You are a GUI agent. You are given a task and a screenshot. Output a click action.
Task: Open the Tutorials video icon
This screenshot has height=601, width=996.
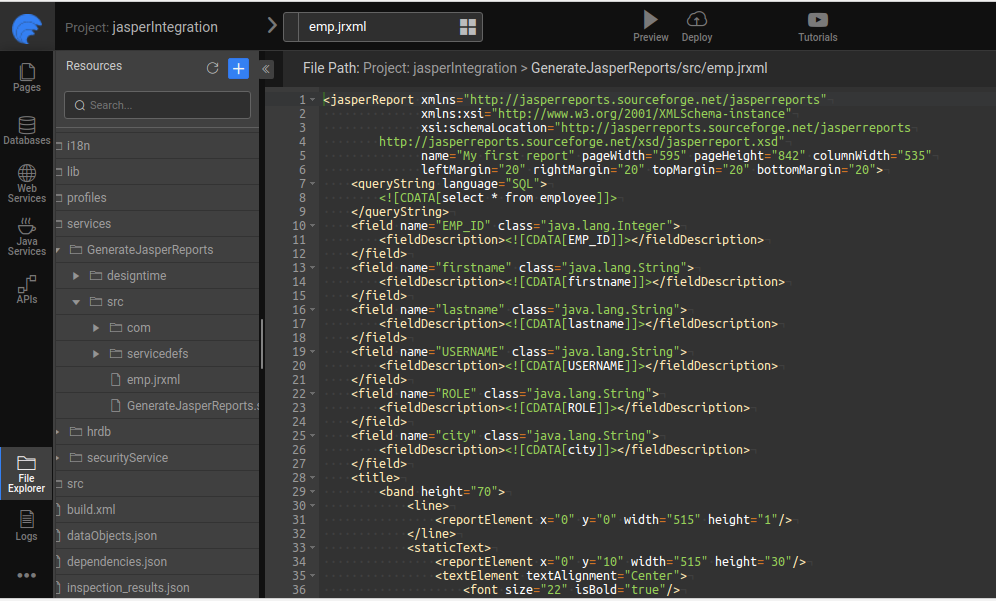pos(817,20)
